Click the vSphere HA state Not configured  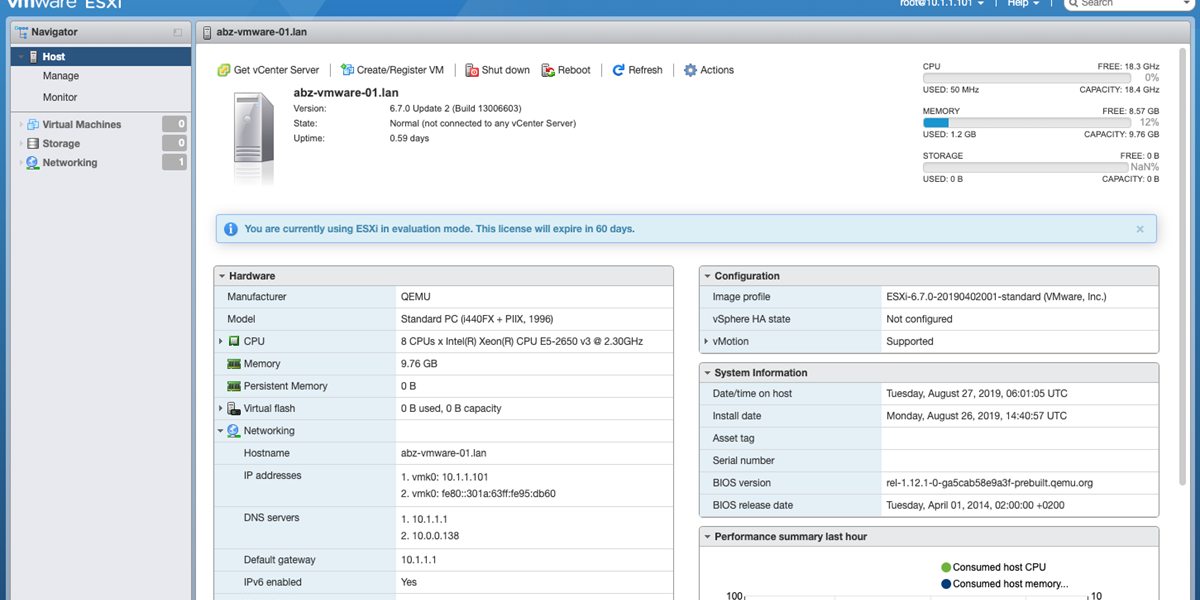(919, 319)
